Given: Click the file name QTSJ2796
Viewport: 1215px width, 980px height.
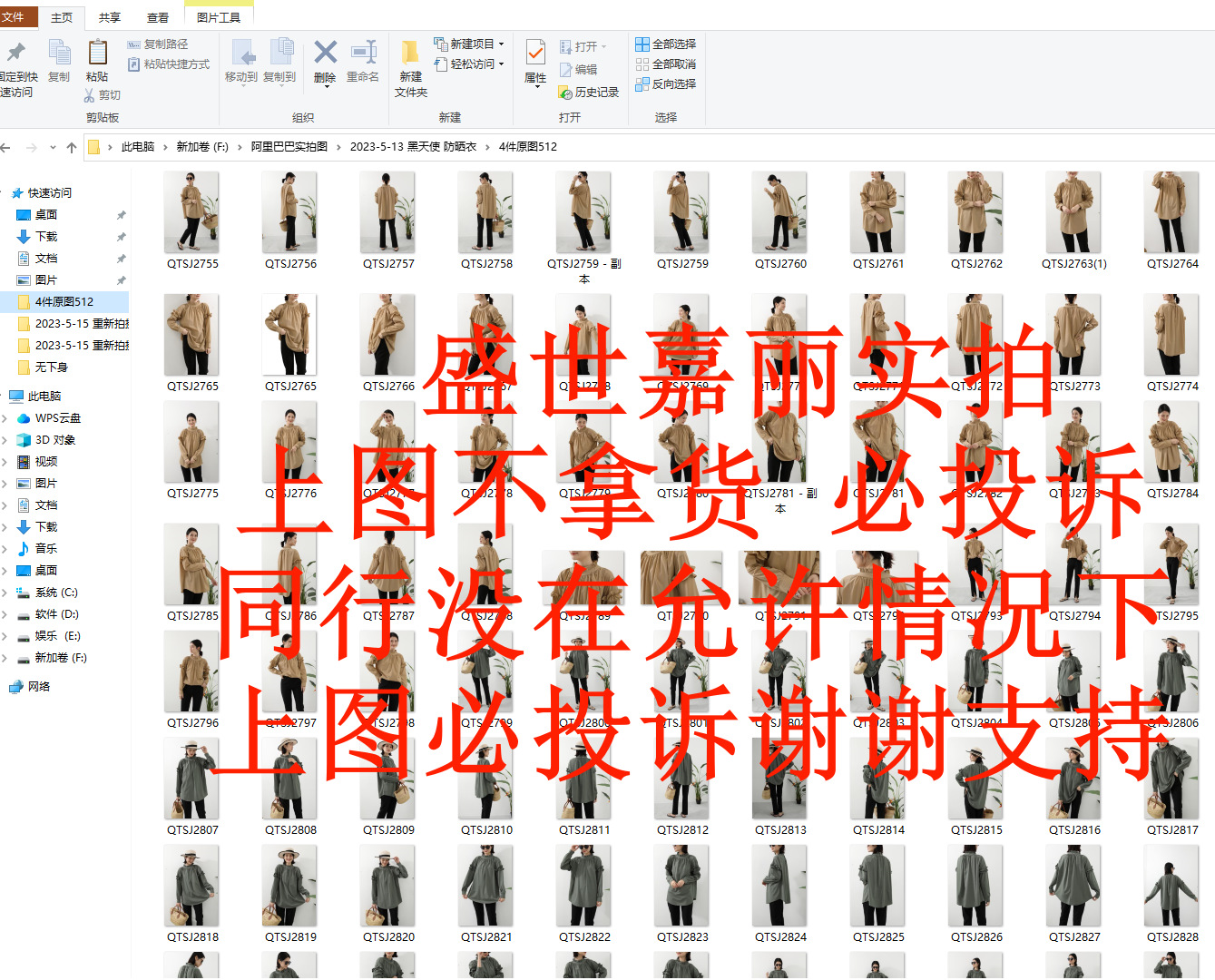Looking at the screenshot, I should [x=192, y=723].
